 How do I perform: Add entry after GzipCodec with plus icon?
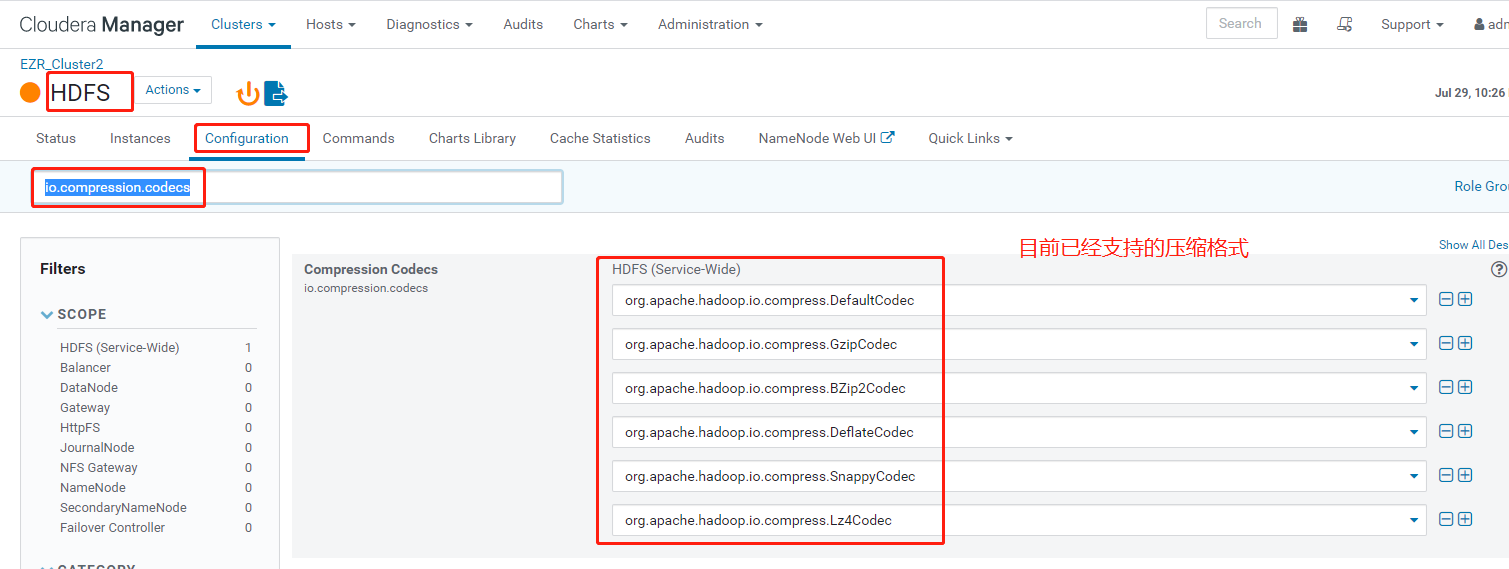(1465, 343)
